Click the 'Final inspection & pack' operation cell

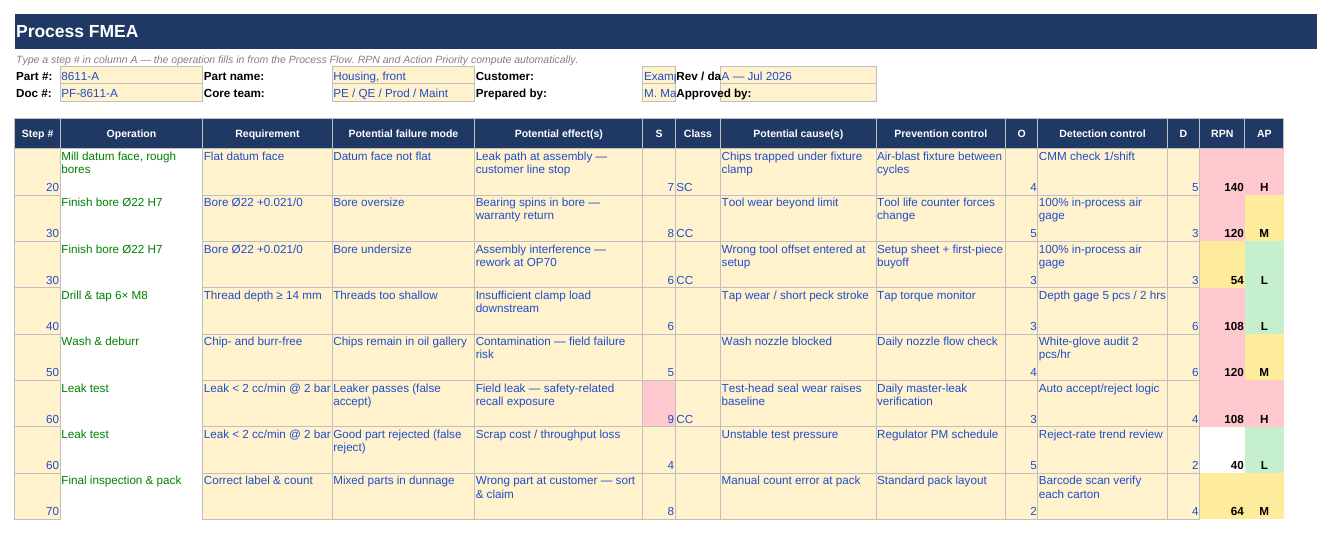(131, 496)
